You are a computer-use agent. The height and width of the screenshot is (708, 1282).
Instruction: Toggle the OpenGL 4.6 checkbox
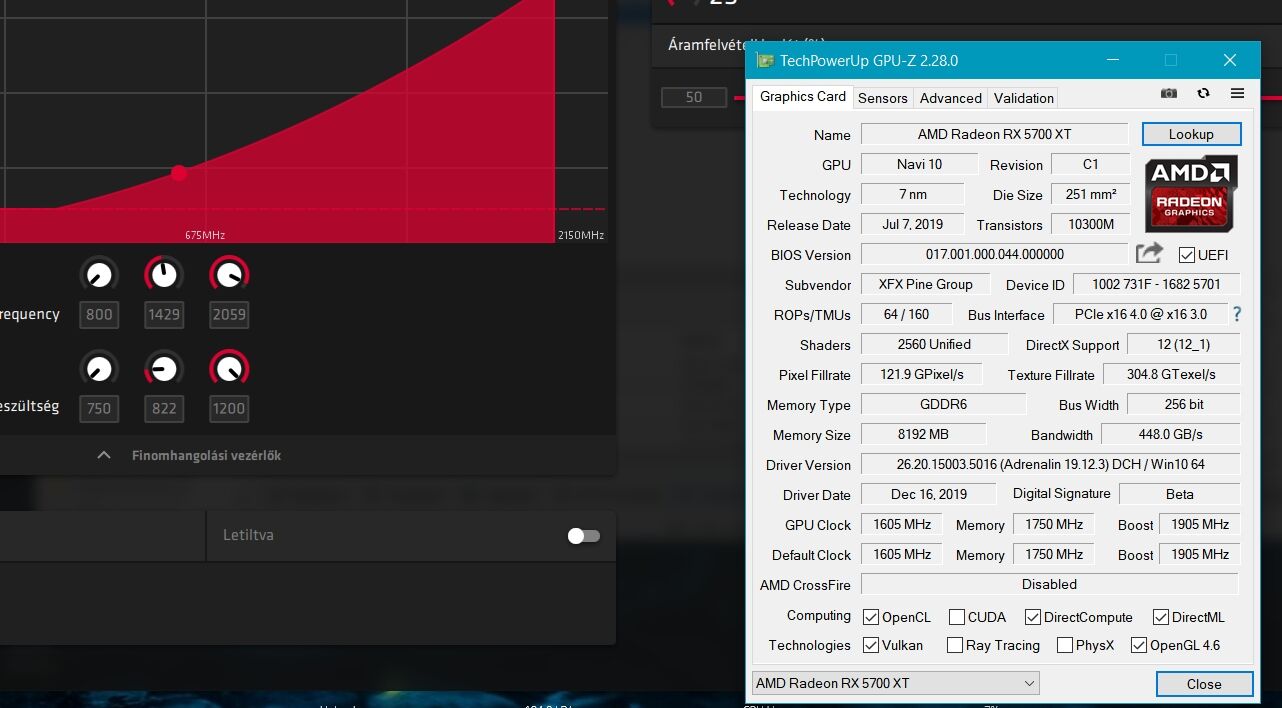point(1139,645)
